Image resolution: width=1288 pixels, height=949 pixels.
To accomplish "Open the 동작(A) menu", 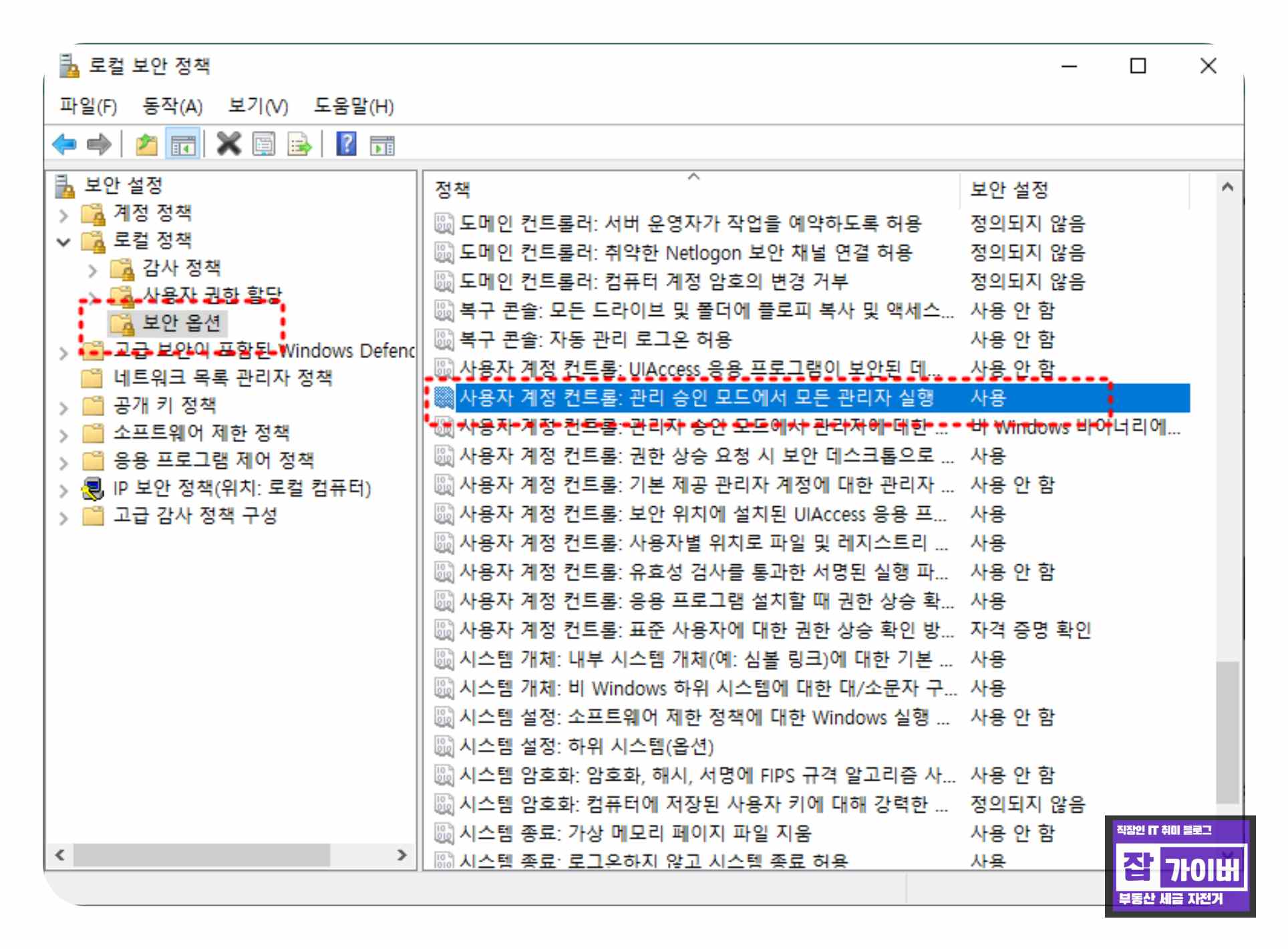I will (172, 106).
